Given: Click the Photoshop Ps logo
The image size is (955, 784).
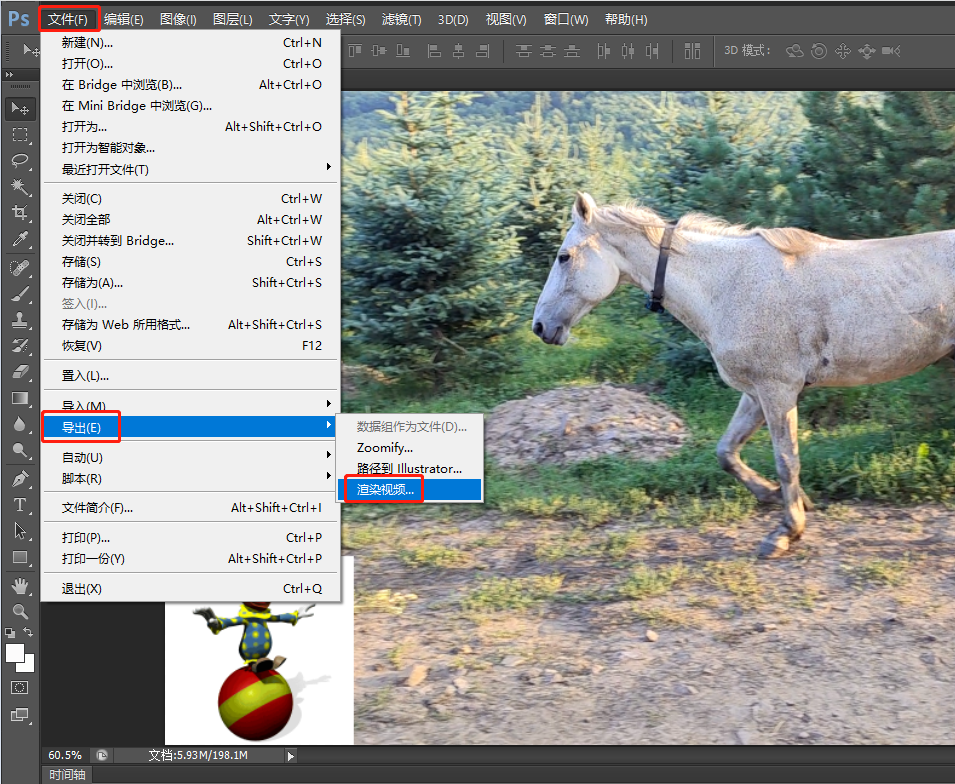Looking at the screenshot, I should 19,19.
